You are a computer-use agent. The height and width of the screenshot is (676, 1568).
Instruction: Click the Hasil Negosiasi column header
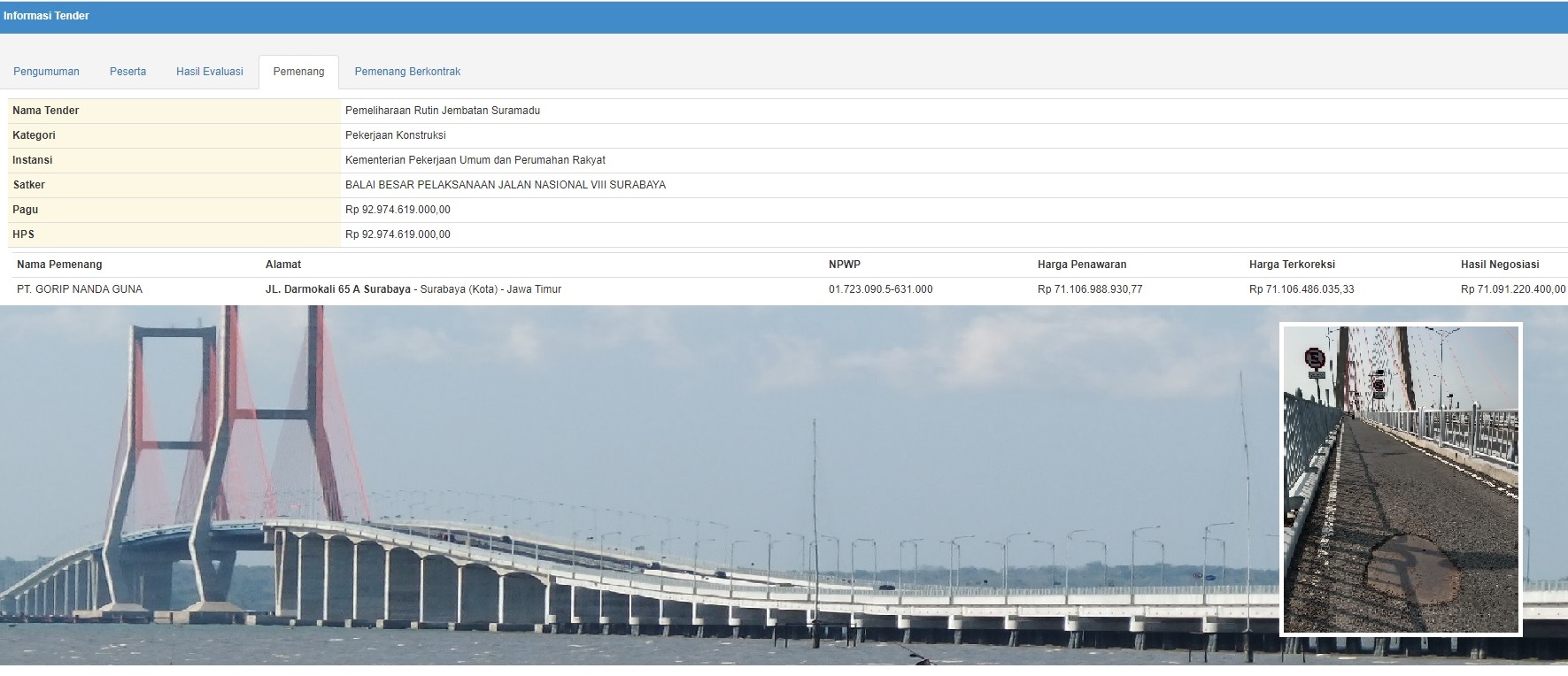click(1500, 265)
